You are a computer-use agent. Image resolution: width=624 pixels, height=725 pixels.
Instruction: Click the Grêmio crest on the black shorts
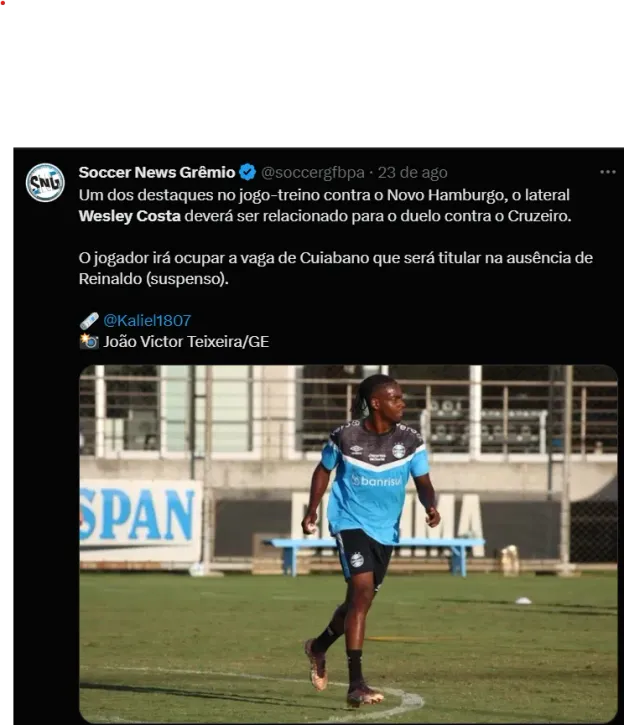point(357,560)
